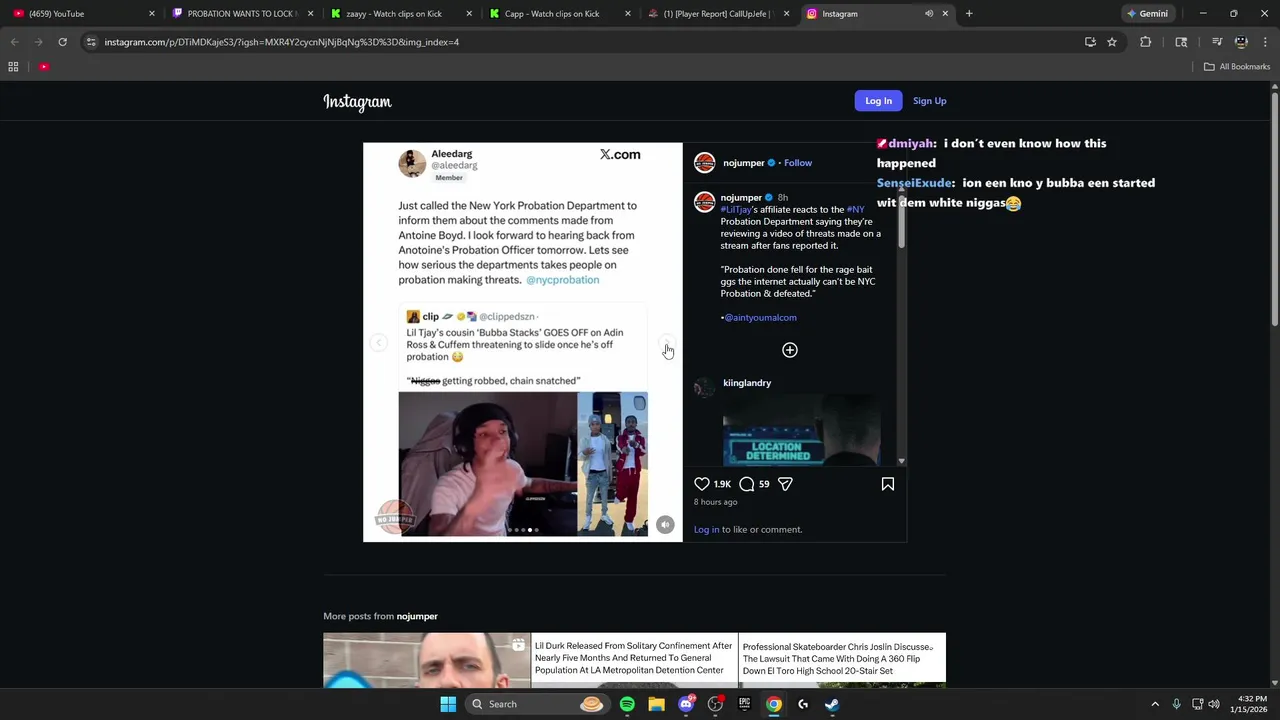Open the 1.9K likes count

click(x=722, y=484)
